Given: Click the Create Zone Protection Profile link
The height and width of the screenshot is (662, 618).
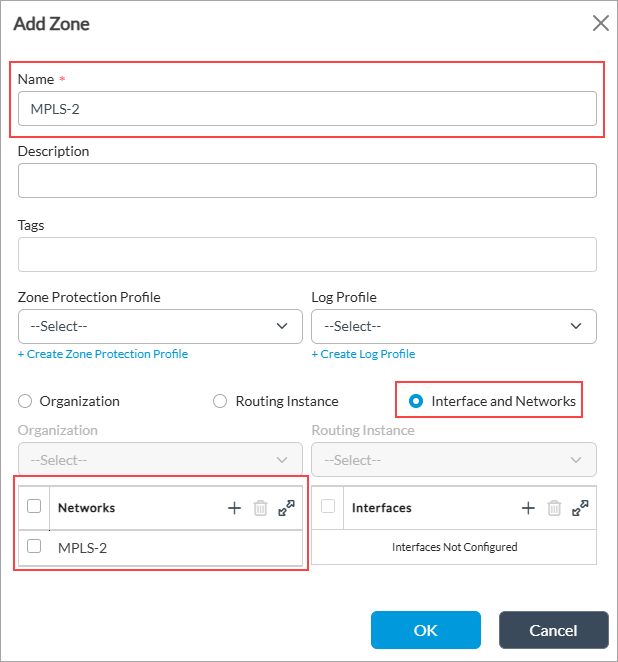Looking at the screenshot, I should pyautogui.click(x=103, y=354).
